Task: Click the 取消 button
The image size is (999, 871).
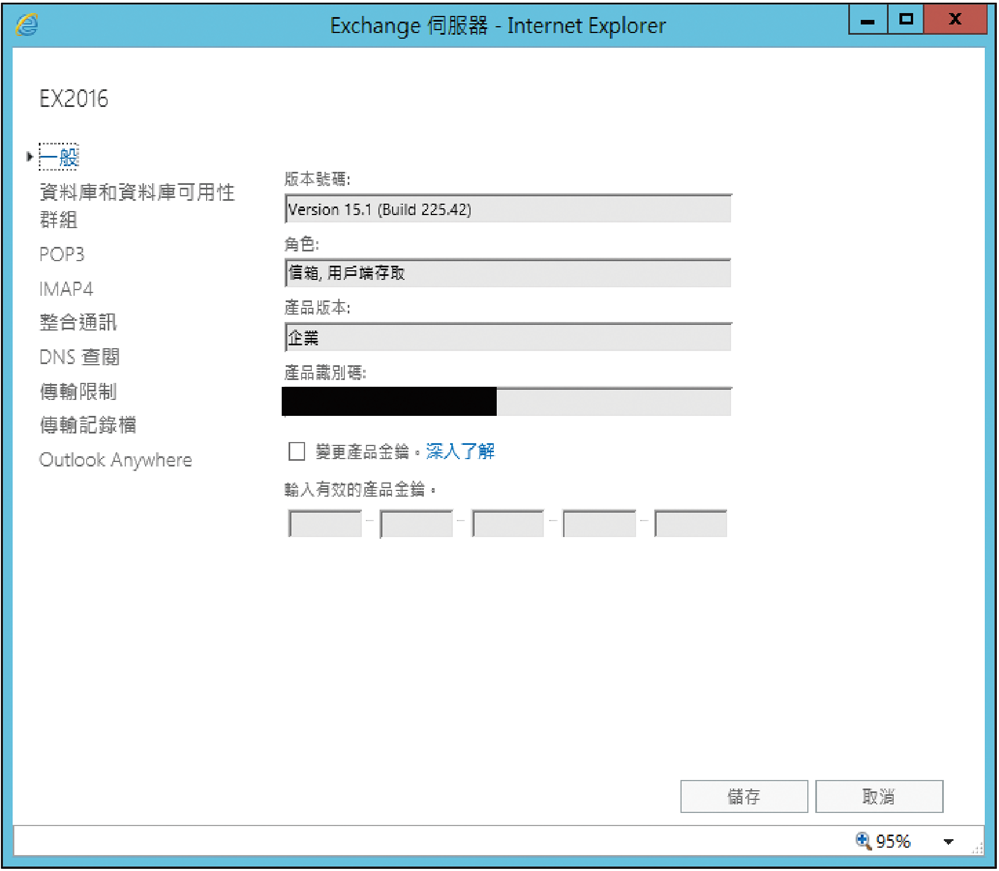Action: 879,796
